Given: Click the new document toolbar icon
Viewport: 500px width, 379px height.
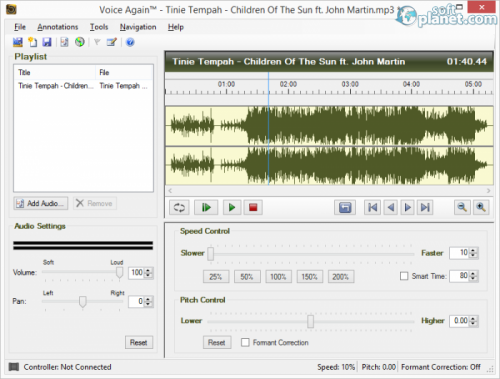Looking at the screenshot, I should click(32, 42).
